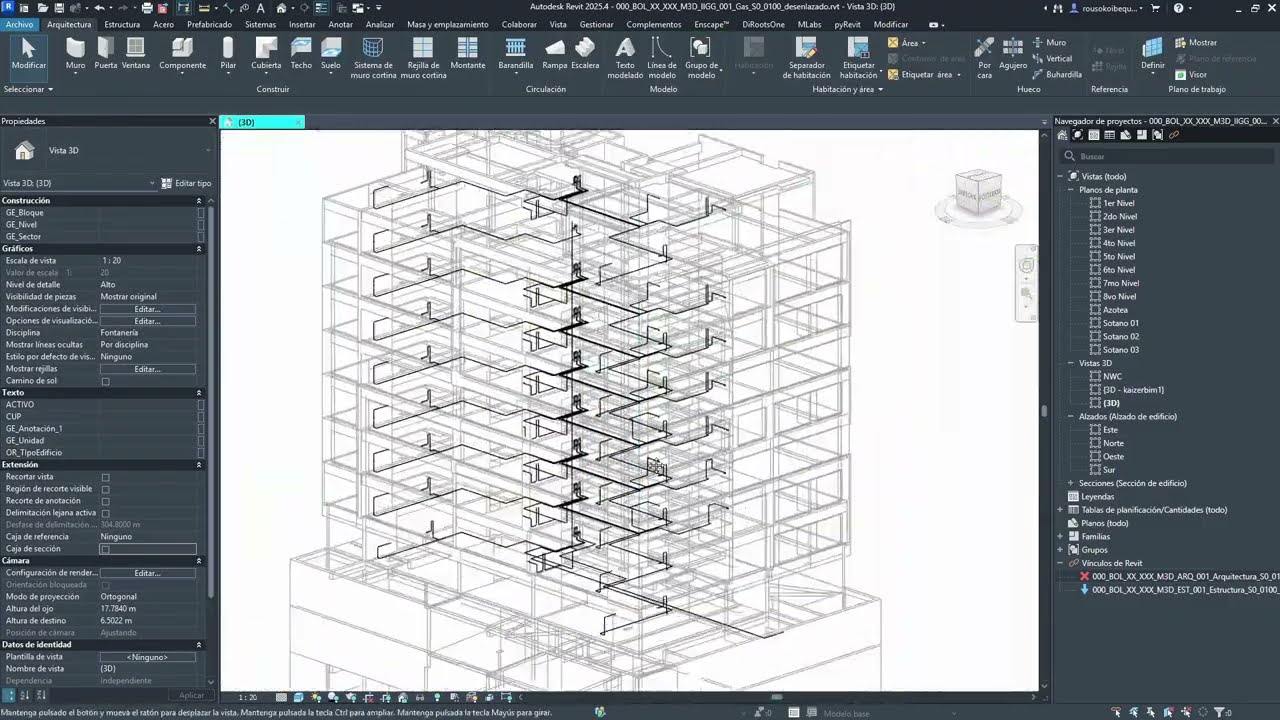
Task: Expand the Familias tree node
Action: tap(1060, 536)
